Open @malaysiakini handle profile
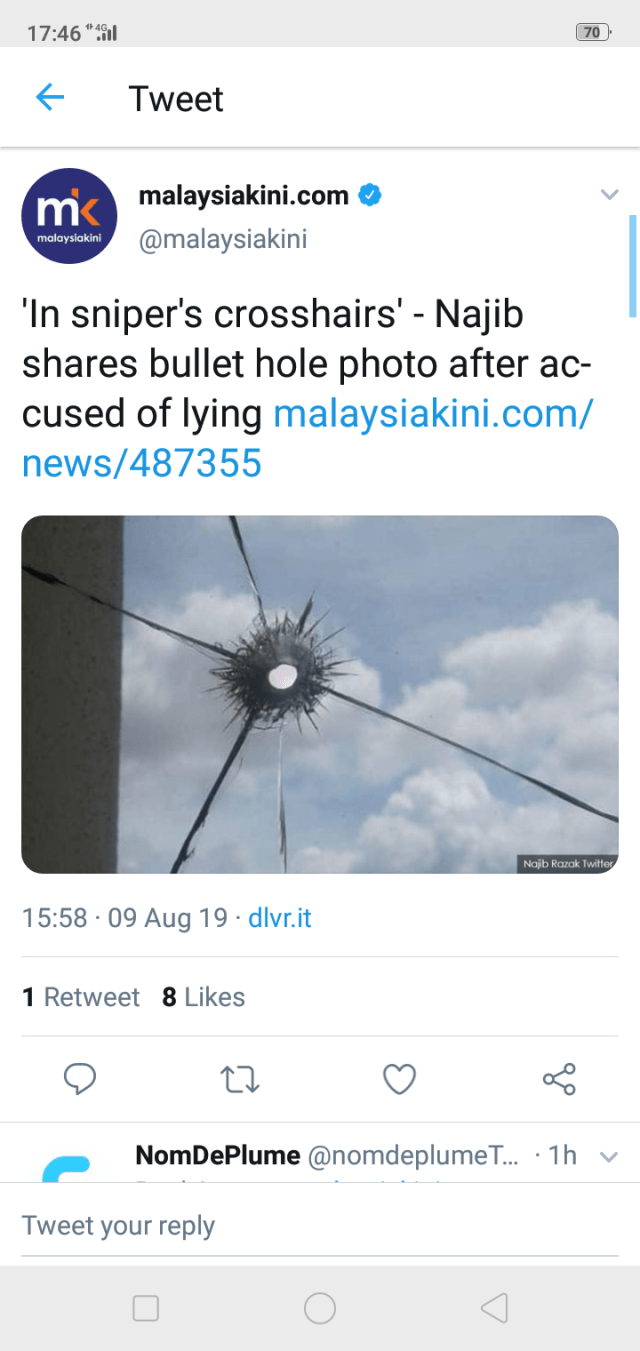Viewport: 640px width, 1351px height. (x=222, y=240)
